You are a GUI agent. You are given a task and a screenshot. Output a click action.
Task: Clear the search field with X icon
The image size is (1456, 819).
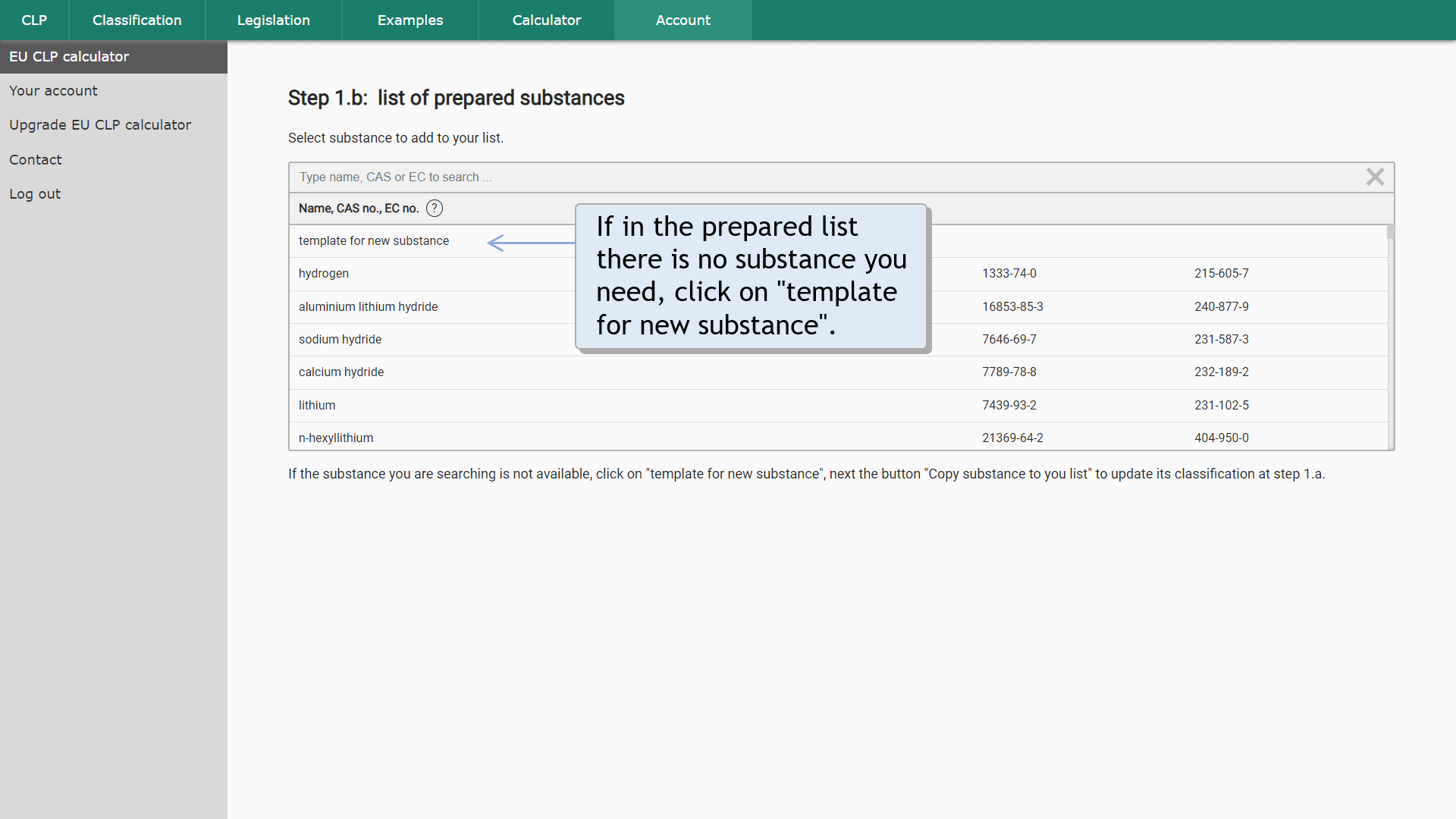coord(1376,177)
